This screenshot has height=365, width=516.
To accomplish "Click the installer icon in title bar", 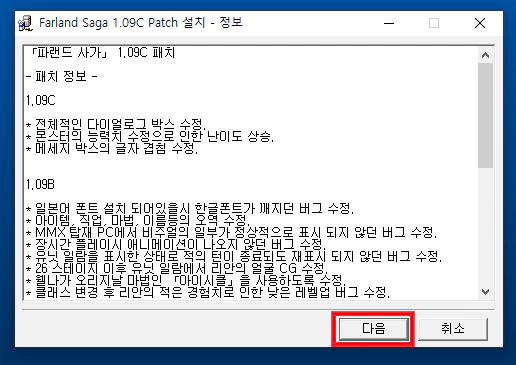I will coord(25,23).
